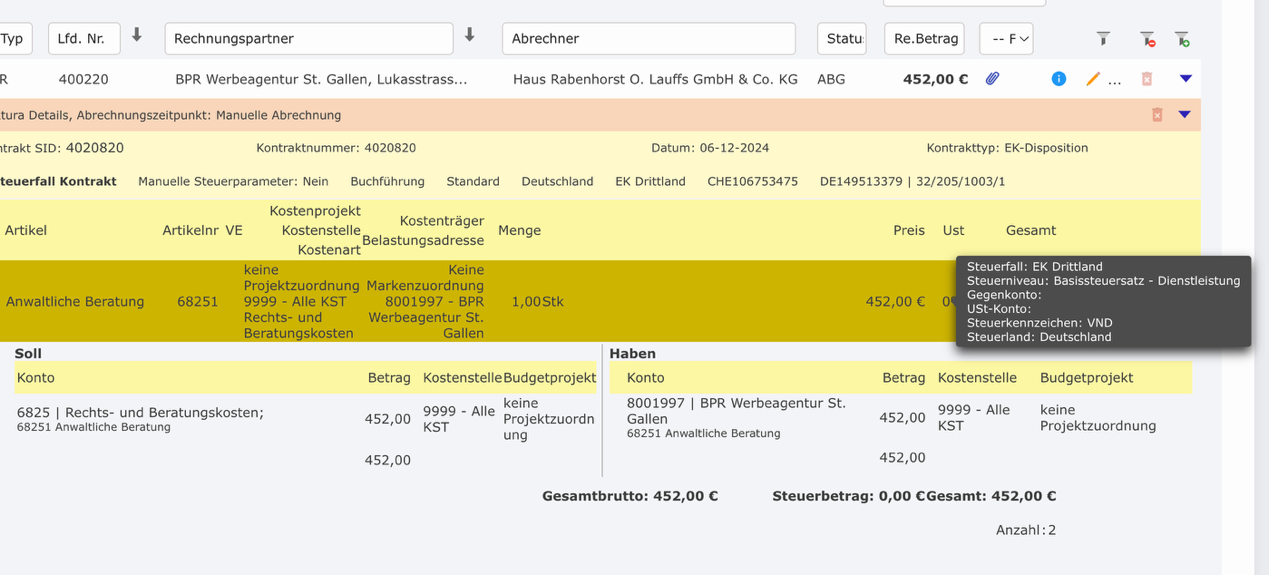The width and height of the screenshot is (1269, 575).
Task: Click the Buchführung text
Action: (x=387, y=182)
